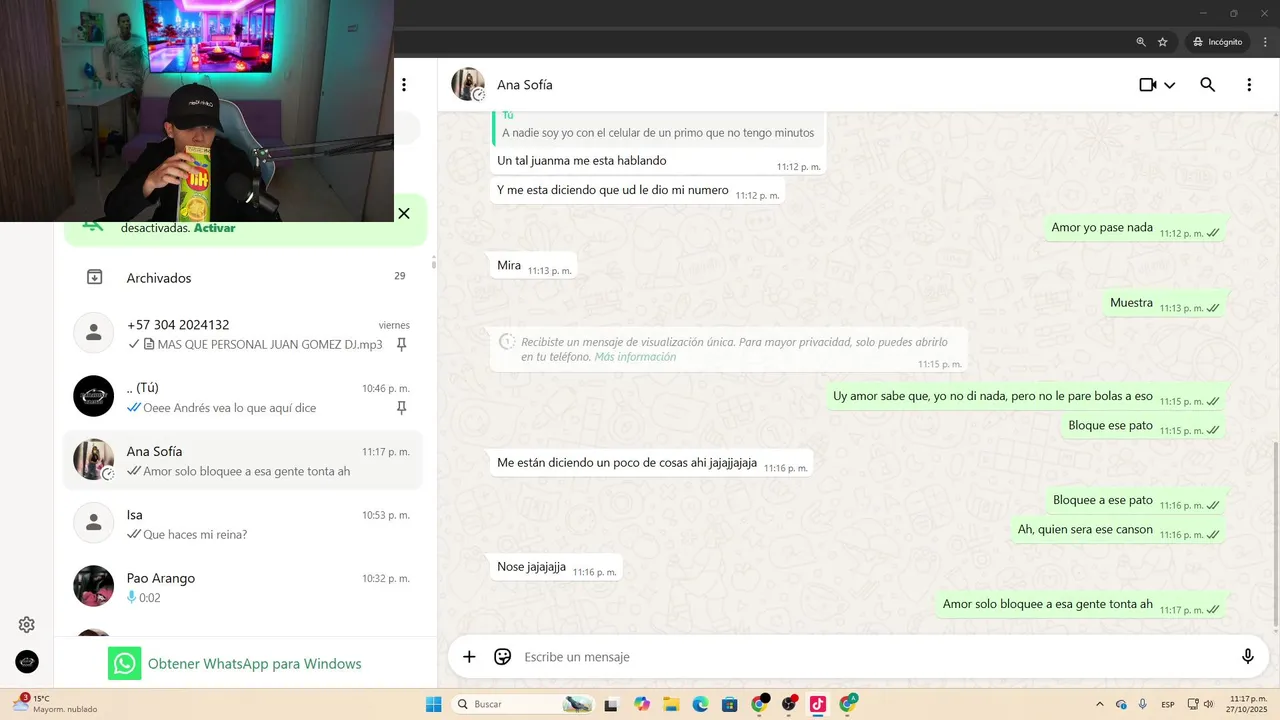The image size is (1280, 720).
Task: Open TikTok app from taskbar
Action: (818, 704)
